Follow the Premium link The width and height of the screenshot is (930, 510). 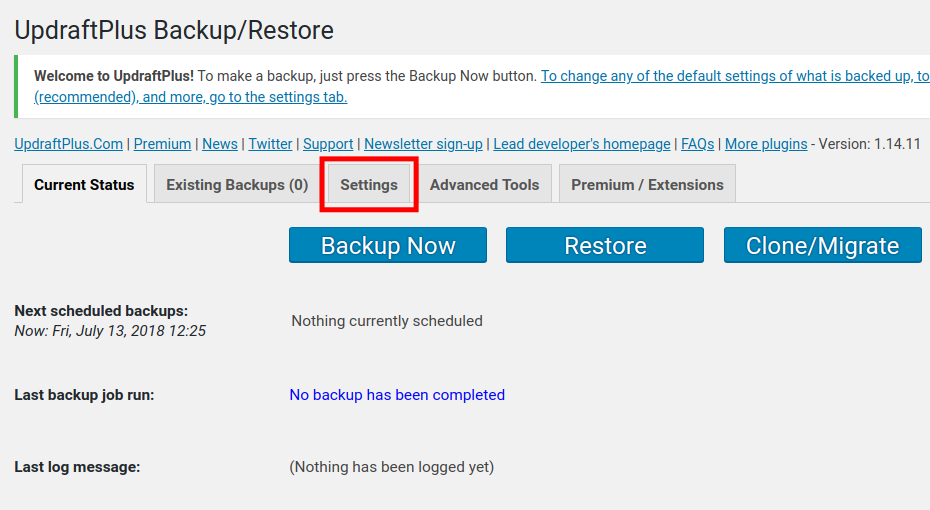click(162, 144)
